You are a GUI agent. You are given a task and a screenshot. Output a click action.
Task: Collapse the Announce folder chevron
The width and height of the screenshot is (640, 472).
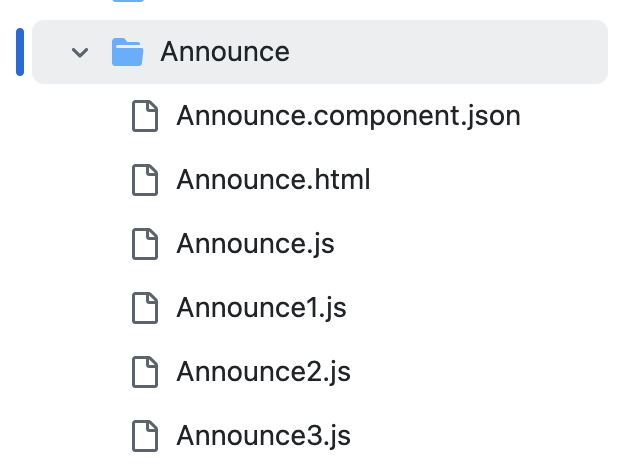(80, 52)
